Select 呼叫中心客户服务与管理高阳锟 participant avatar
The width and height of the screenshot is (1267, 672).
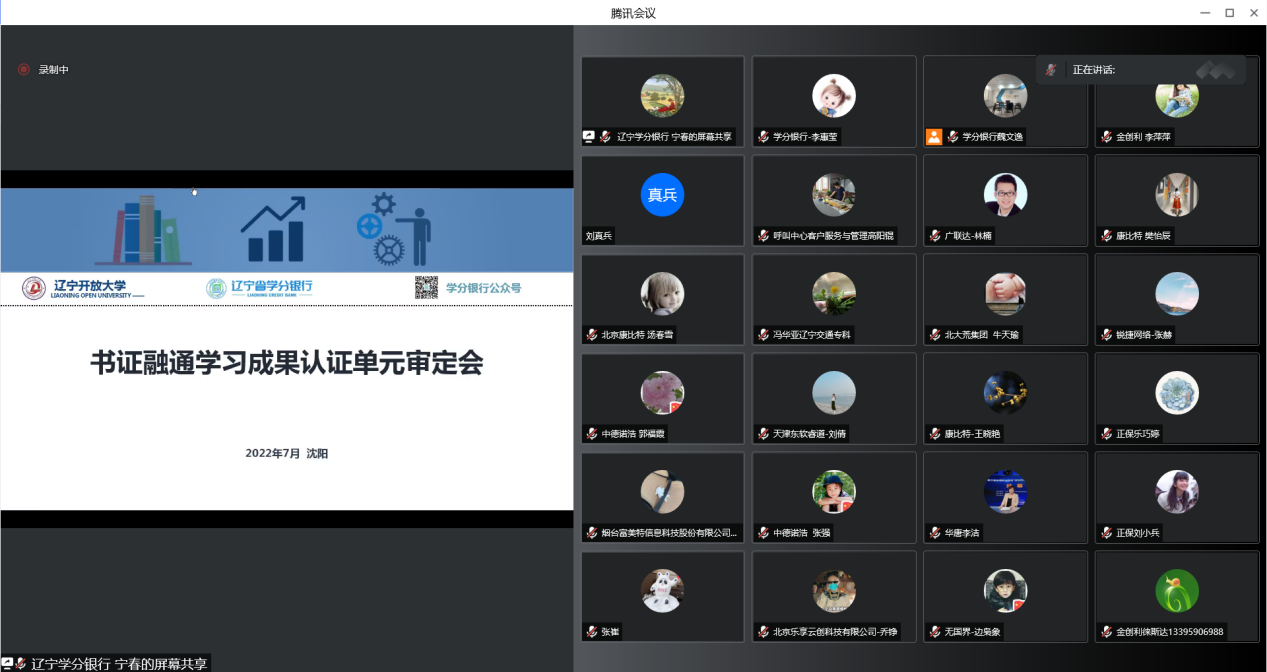click(833, 195)
